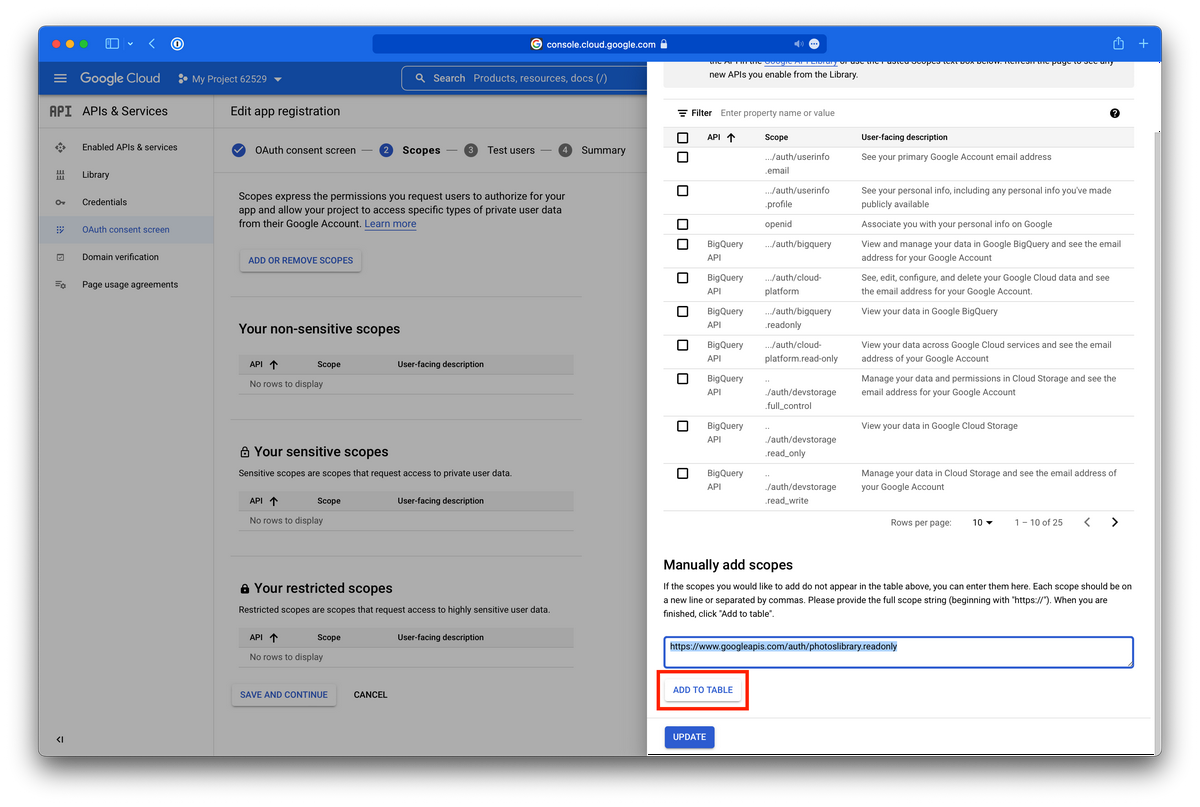The width and height of the screenshot is (1200, 807).
Task: Click SAVE AND CONTINUE button
Action: pos(284,694)
